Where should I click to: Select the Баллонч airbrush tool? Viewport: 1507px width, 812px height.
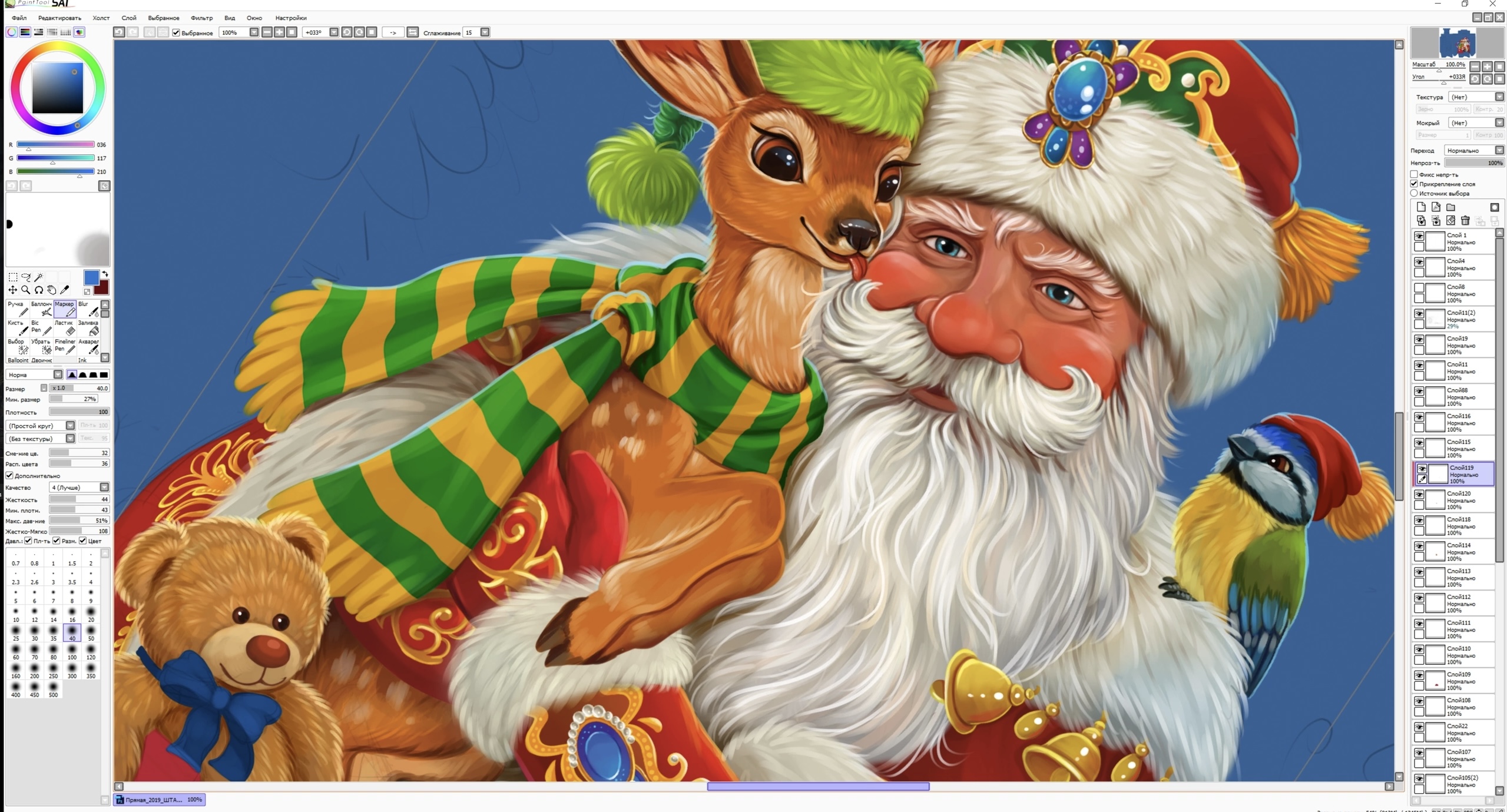tap(41, 309)
